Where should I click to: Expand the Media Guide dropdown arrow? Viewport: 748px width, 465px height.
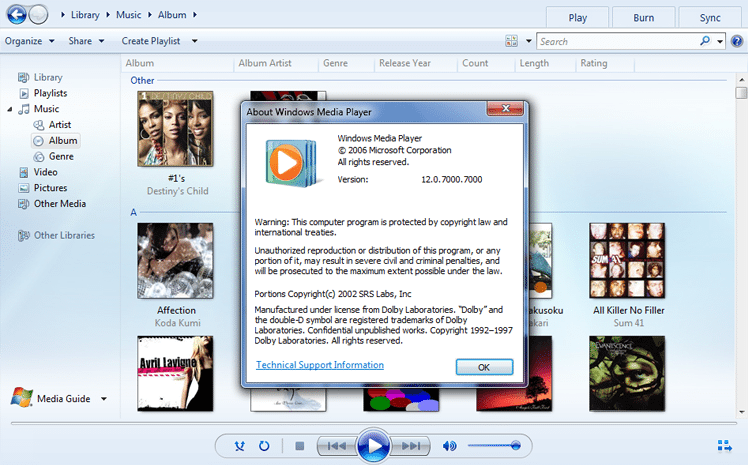click(104, 399)
